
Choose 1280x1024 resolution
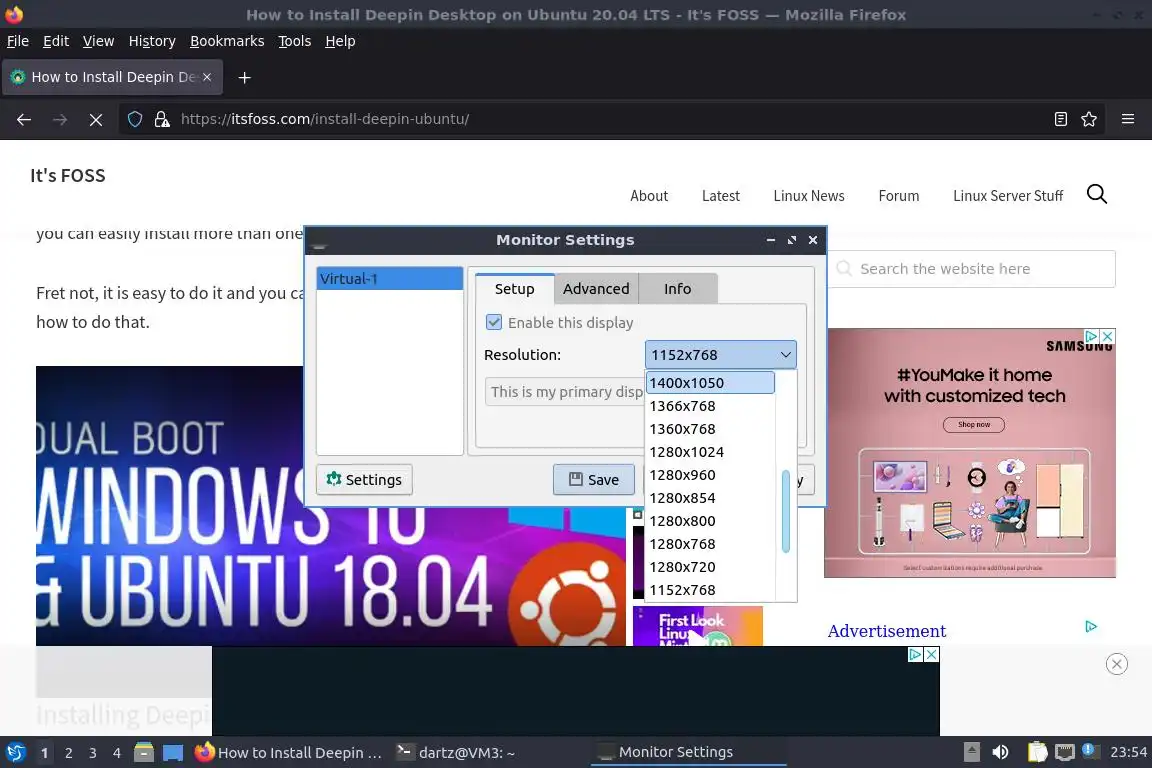click(x=710, y=451)
